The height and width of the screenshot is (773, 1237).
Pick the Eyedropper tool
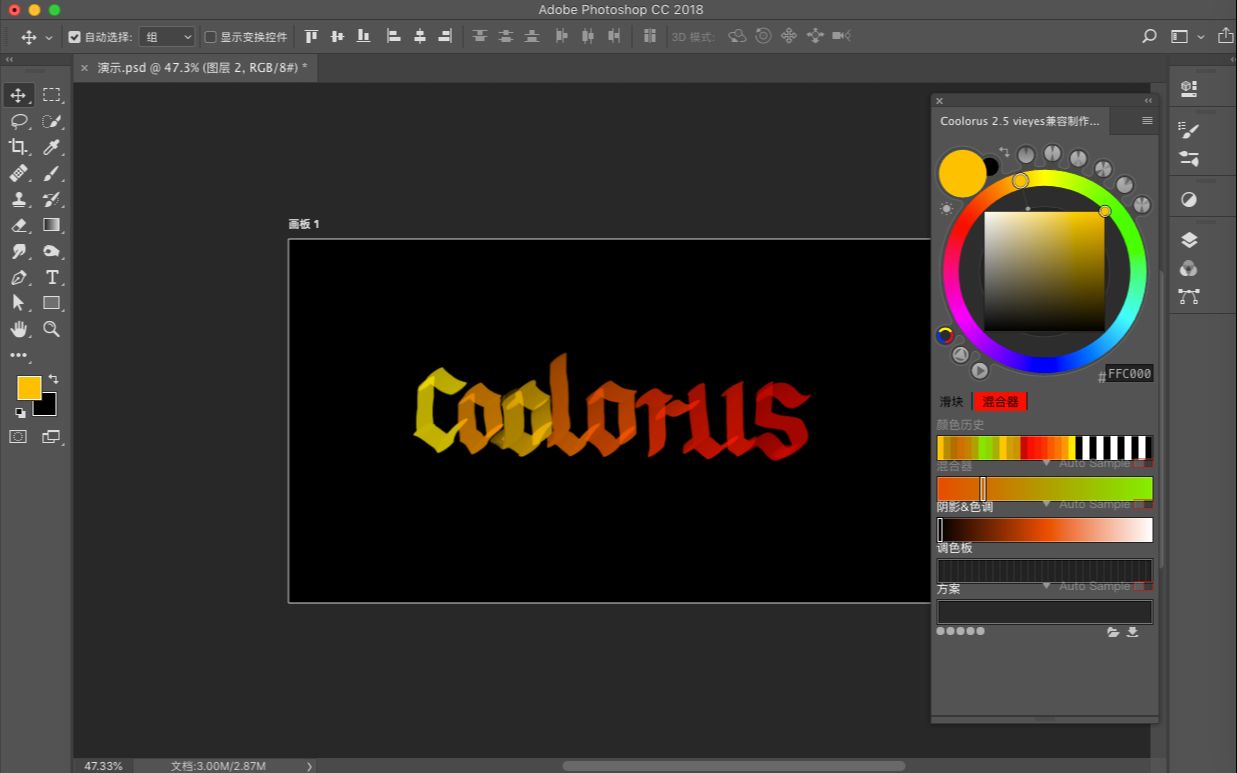click(x=52, y=147)
